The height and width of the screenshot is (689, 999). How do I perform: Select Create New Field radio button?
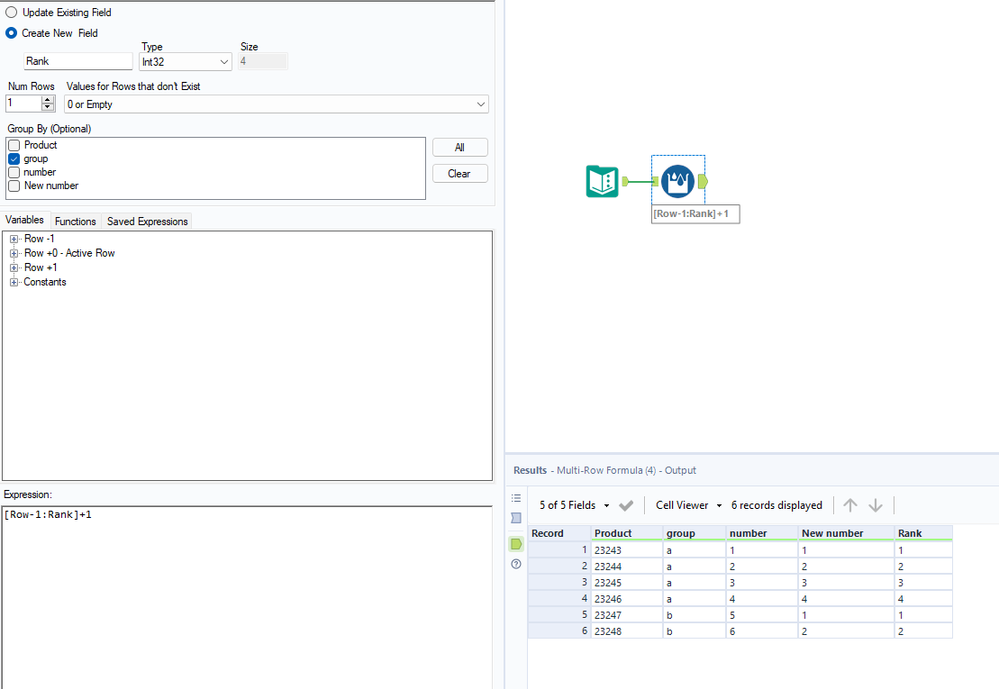pos(11,33)
